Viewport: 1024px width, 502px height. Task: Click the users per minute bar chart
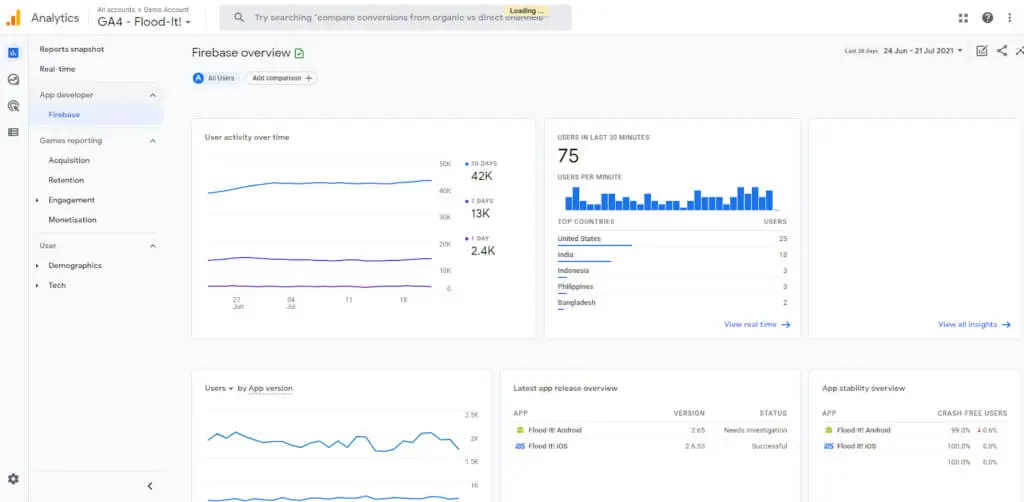coord(669,198)
